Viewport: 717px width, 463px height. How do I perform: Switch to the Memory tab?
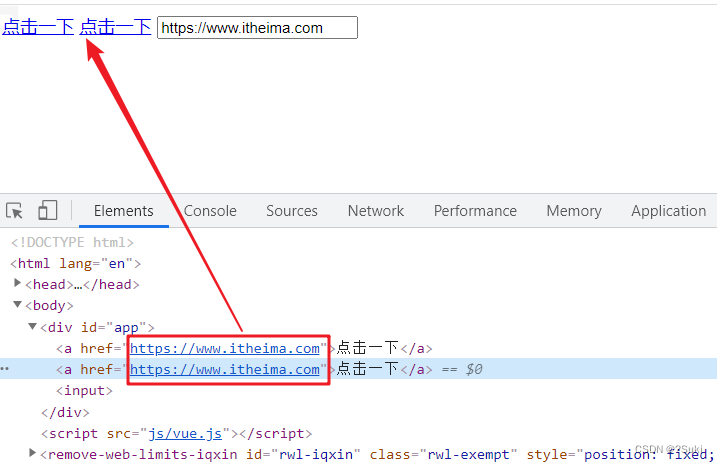tap(574, 211)
